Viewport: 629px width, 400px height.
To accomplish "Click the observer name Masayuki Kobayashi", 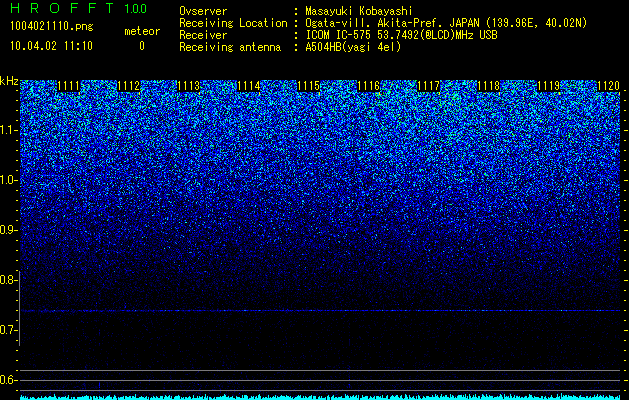I will tap(359, 11).
